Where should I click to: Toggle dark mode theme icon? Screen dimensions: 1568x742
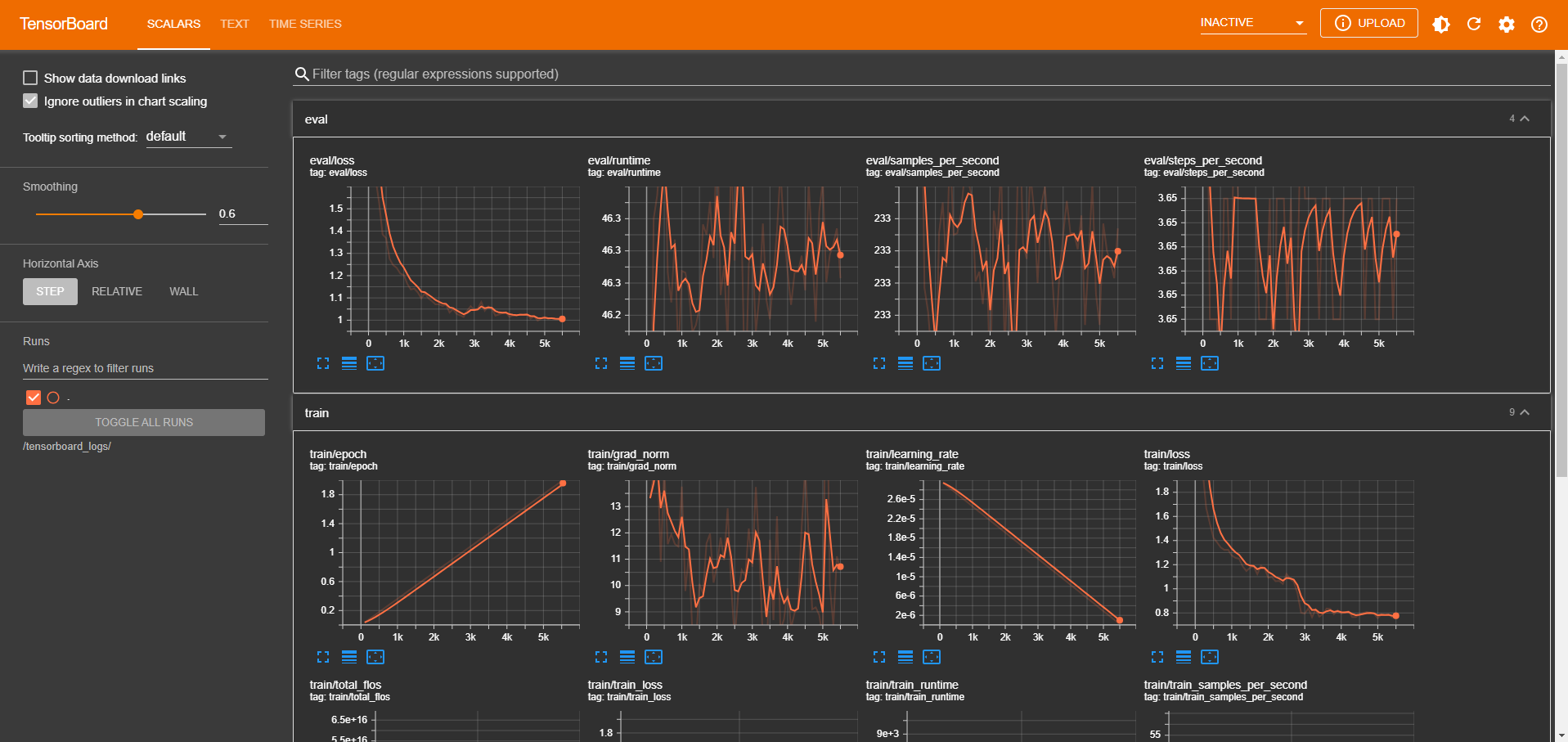1441,24
